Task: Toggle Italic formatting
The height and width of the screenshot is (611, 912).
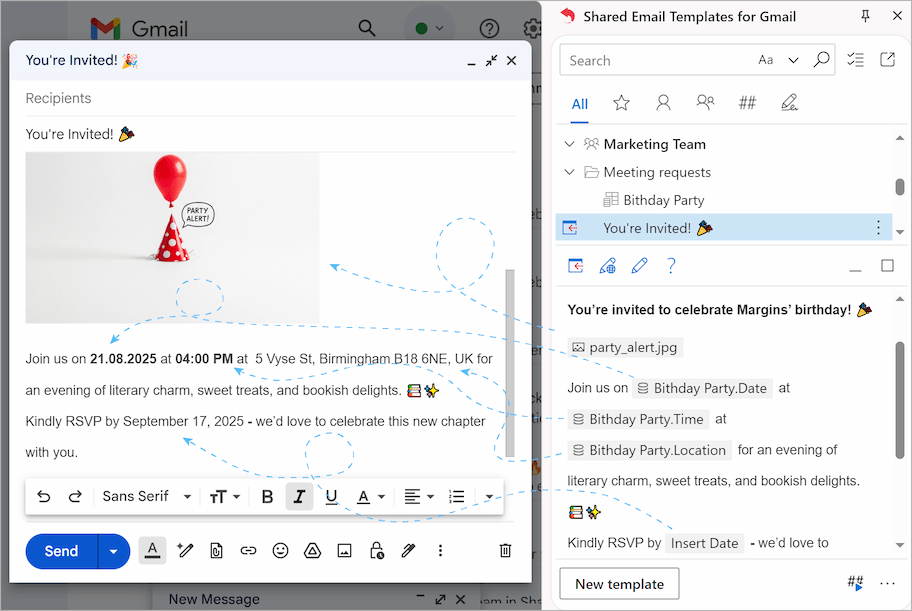Action: click(299, 496)
